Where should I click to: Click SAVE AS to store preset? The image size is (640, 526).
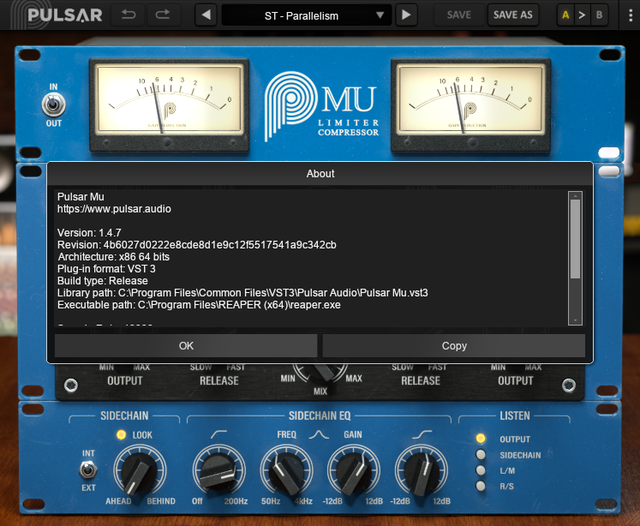[x=513, y=15]
